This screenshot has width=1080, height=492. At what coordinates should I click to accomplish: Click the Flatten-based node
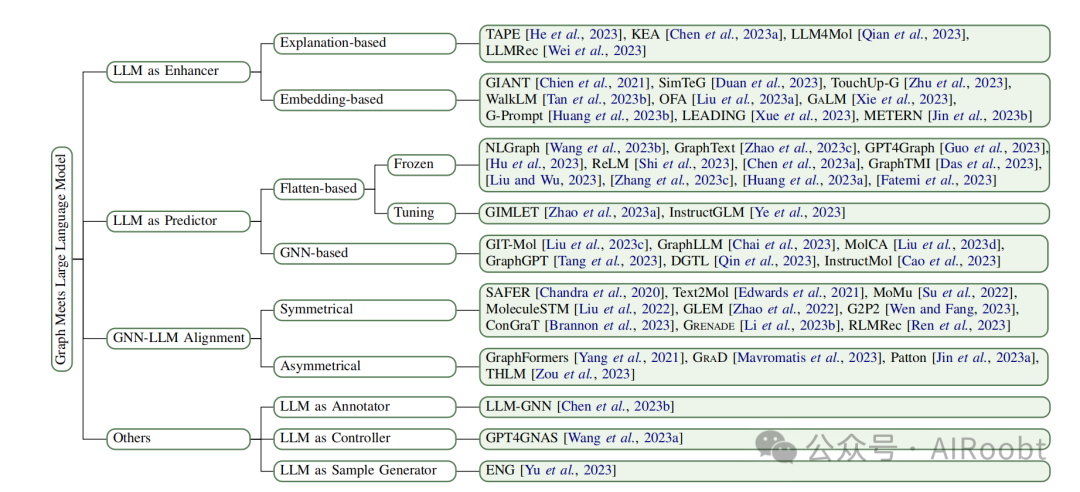318,188
